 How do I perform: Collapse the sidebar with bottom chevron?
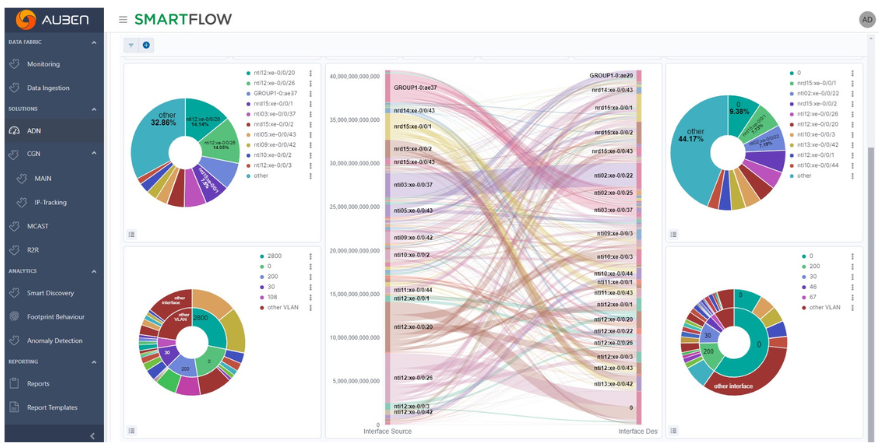point(93,436)
